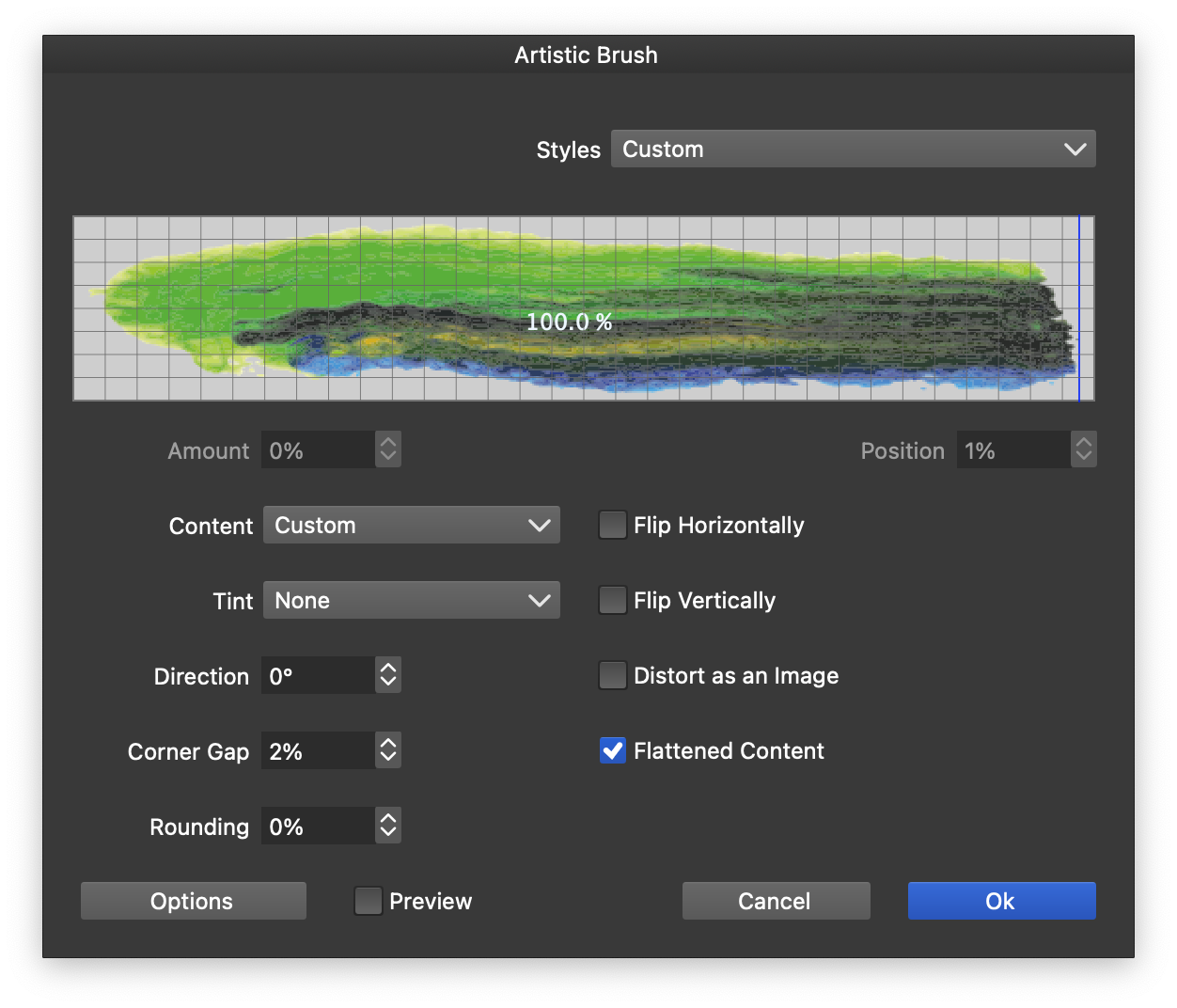This screenshot has width=1177, height=1008.
Task: Focus the Direction angle field
Action: click(318, 676)
